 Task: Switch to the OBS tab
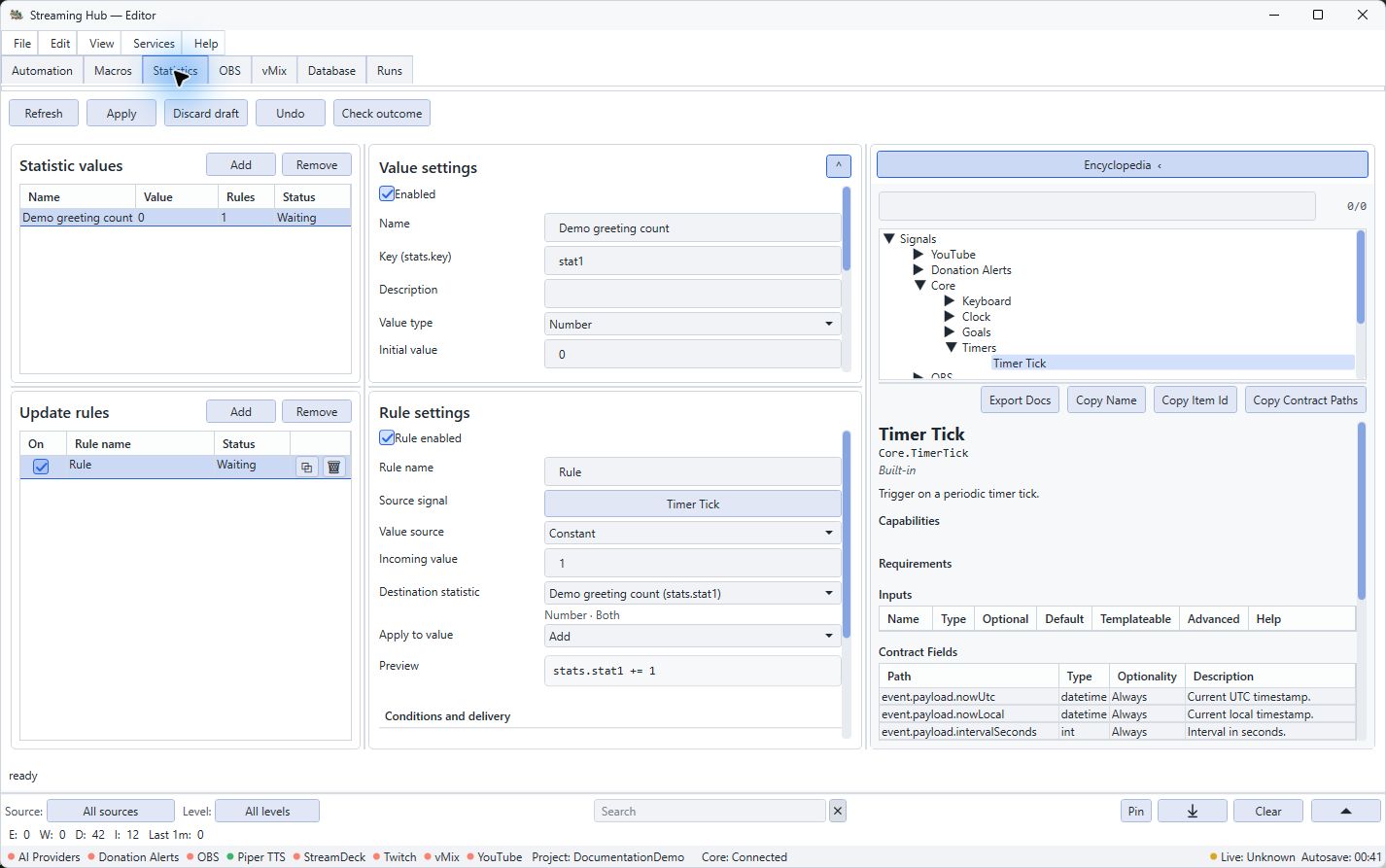229,71
